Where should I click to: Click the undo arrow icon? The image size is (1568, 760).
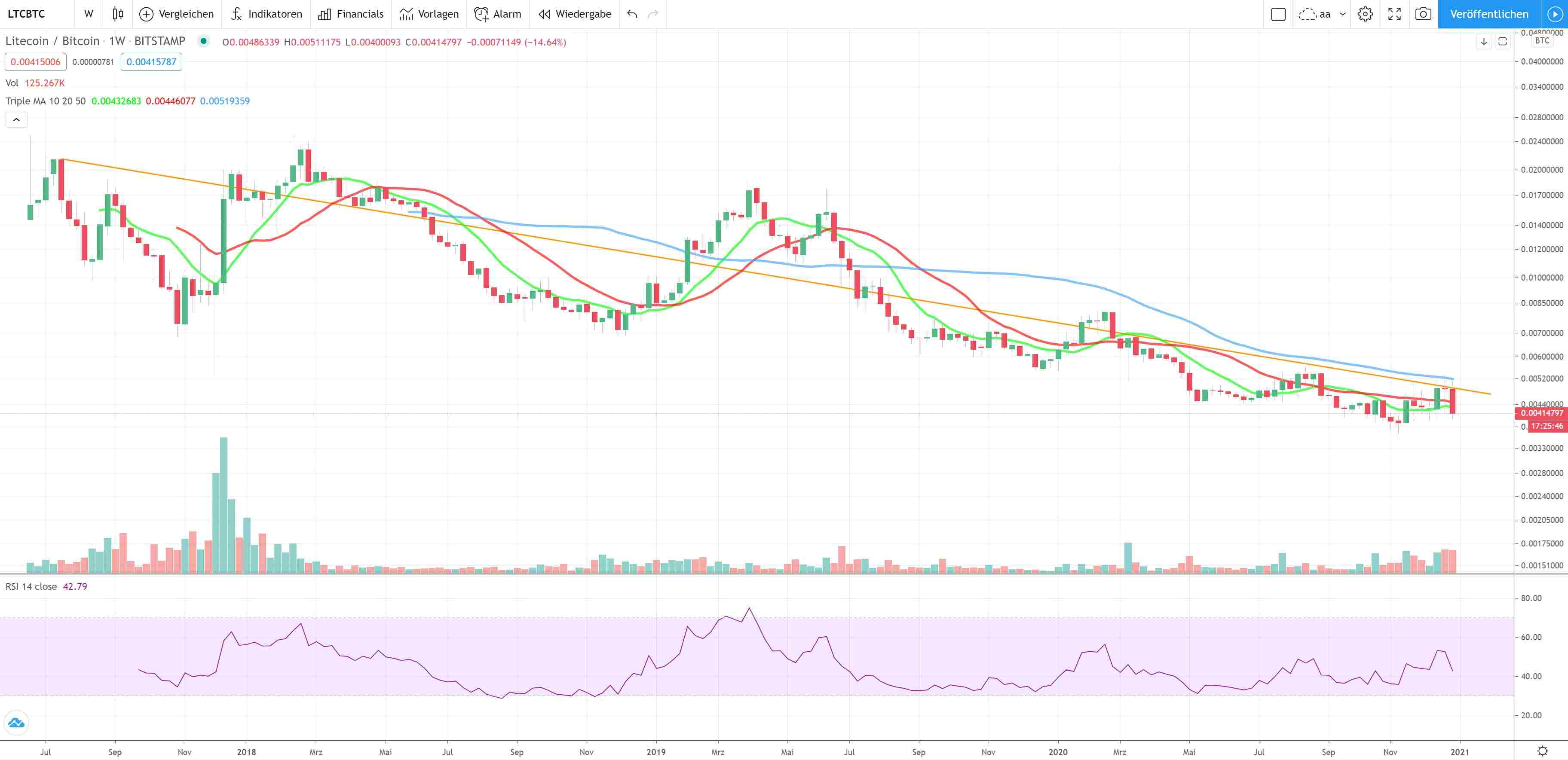(632, 14)
